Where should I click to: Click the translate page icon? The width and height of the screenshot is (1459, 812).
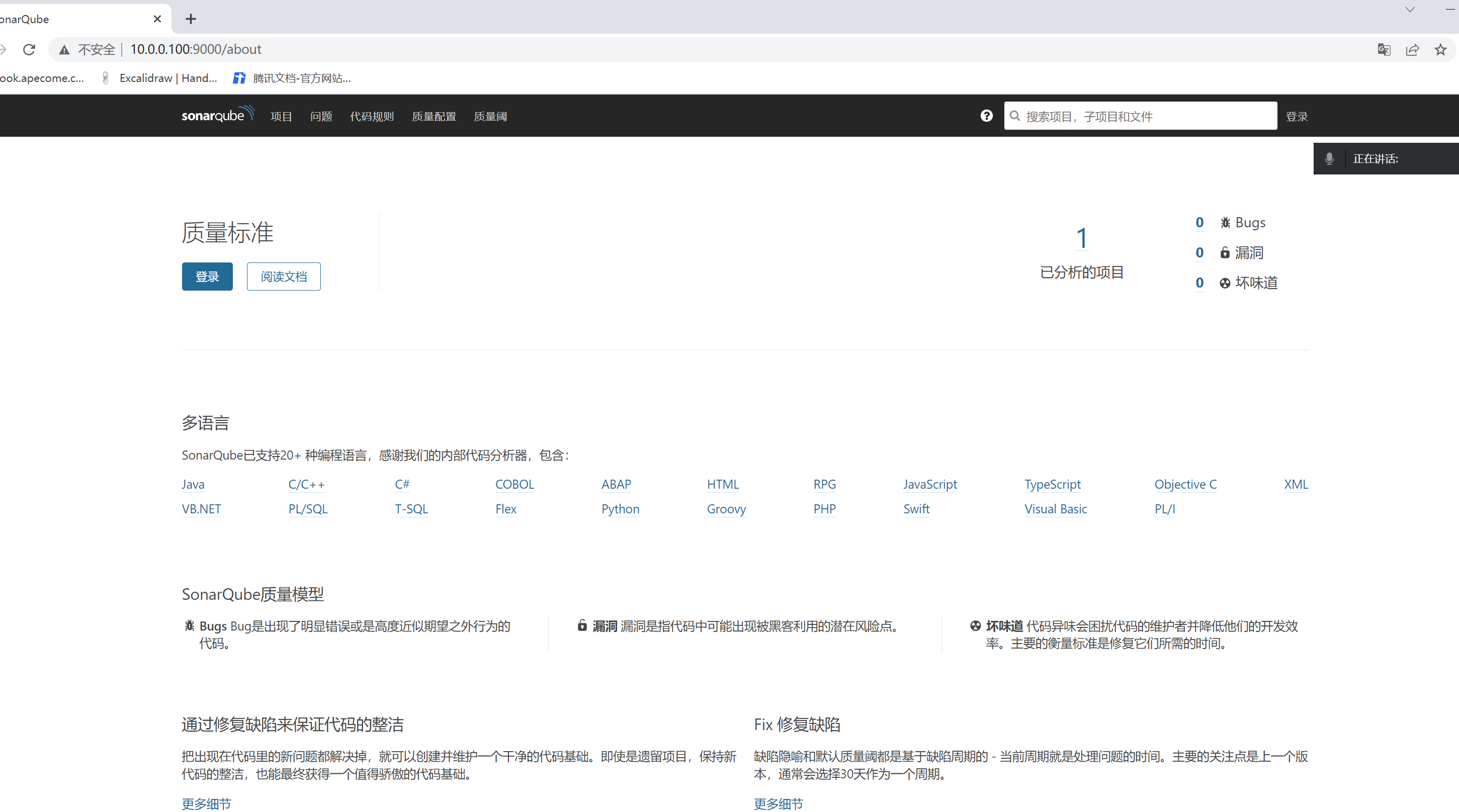[x=1384, y=49]
